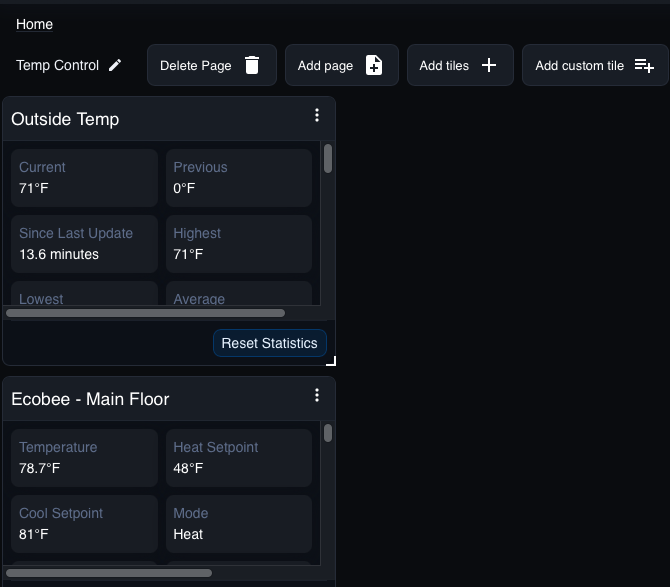Image resolution: width=670 pixels, height=587 pixels.
Task: Click the Ecobee tile vertical scrollbar
Action: (x=328, y=433)
